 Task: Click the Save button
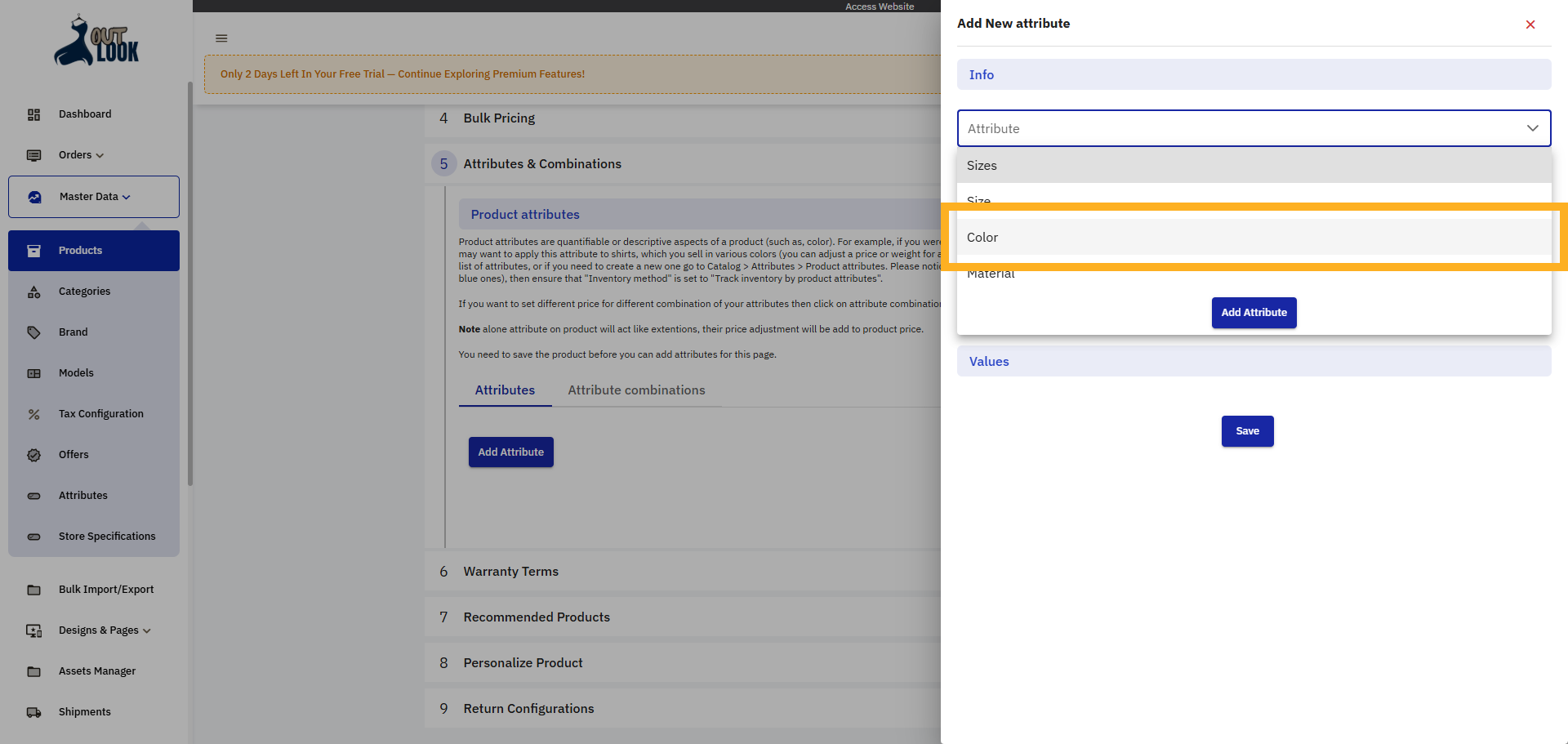point(1247,431)
